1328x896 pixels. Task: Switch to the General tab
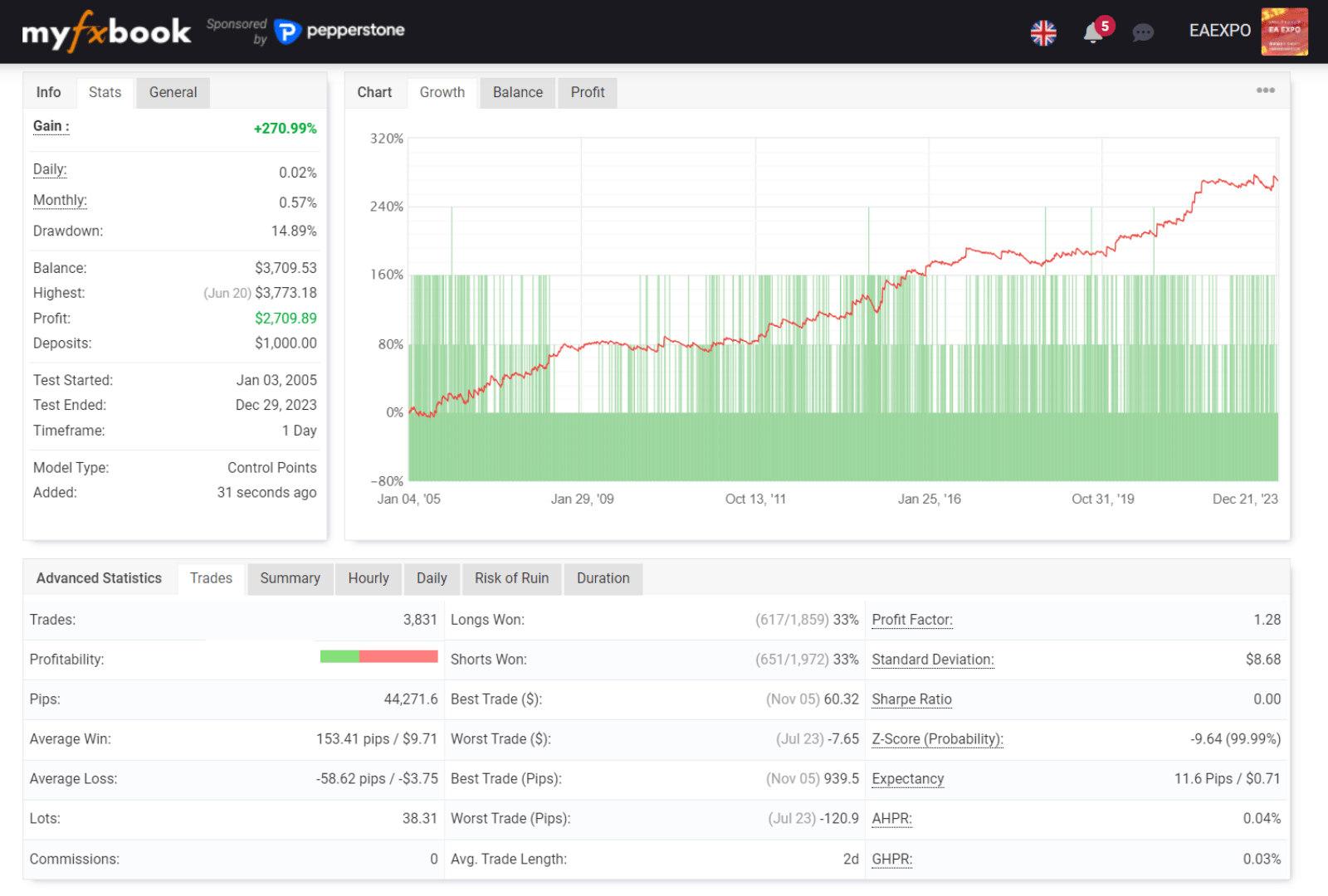[x=173, y=92]
